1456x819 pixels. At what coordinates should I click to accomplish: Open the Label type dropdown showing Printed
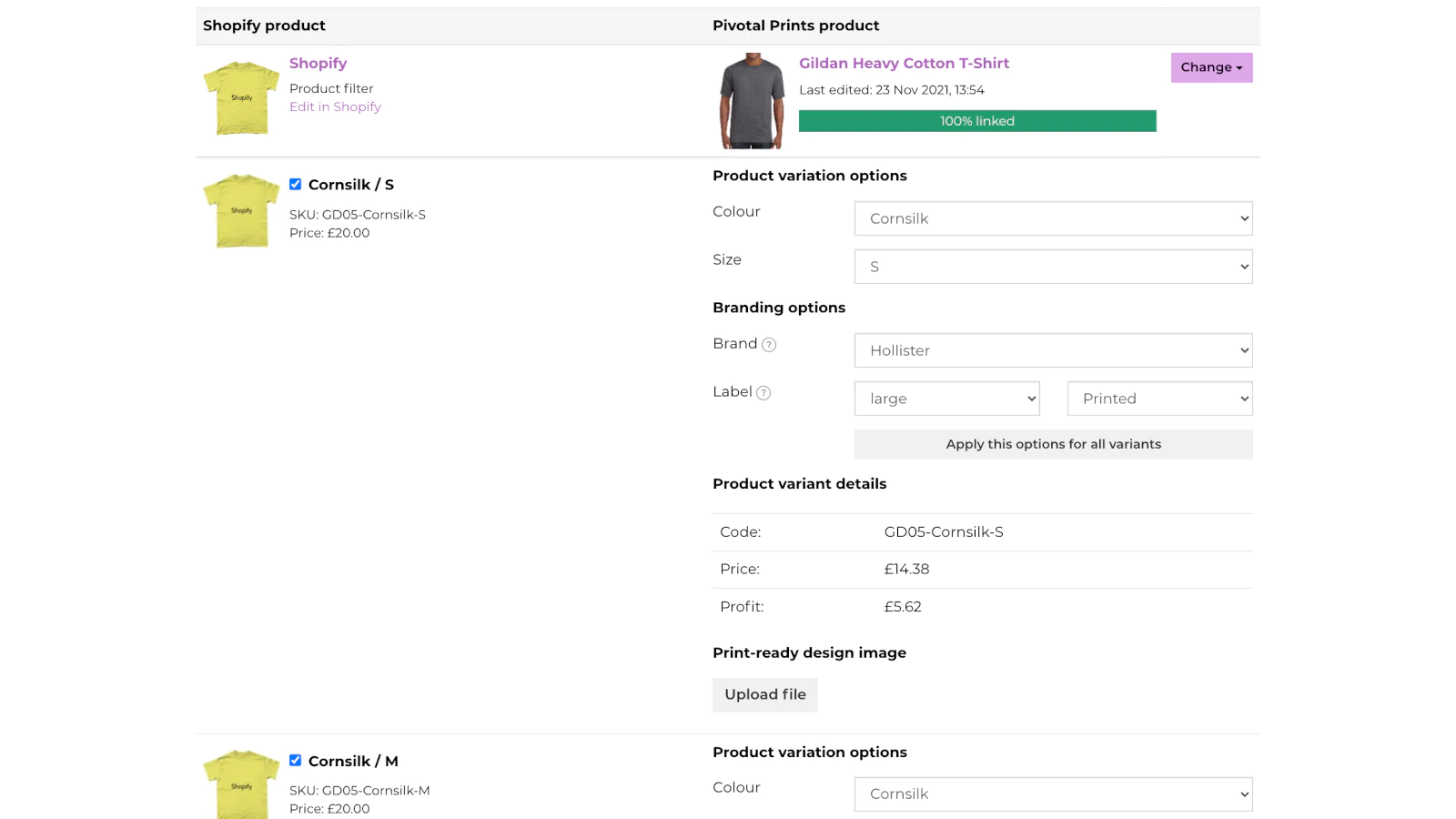[1159, 399]
